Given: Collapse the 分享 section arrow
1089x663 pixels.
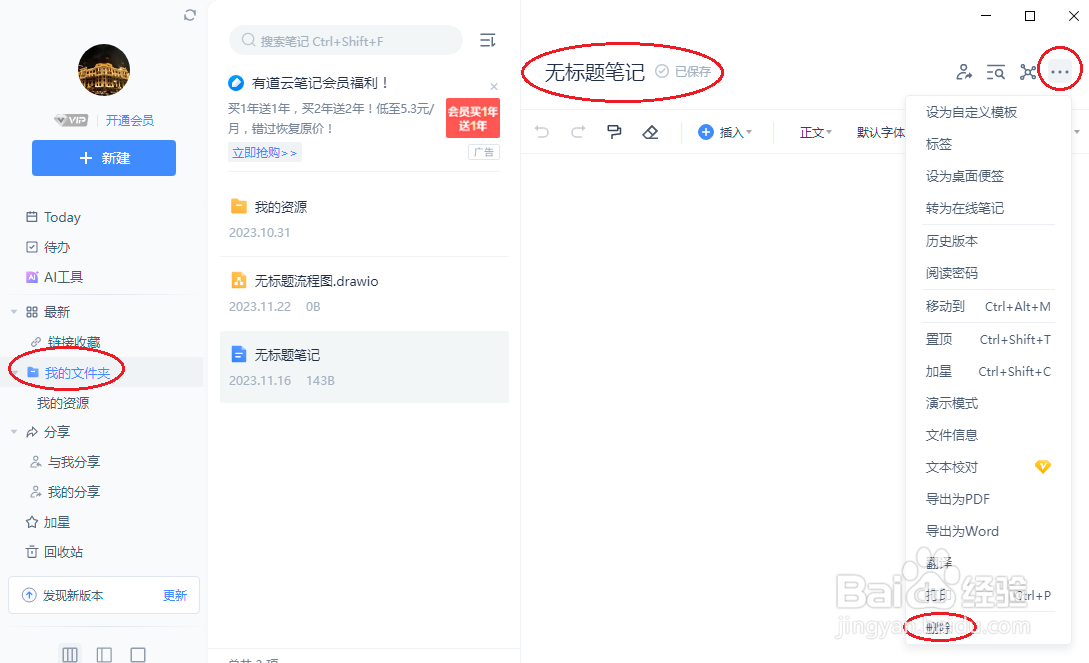Looking at the screenshot, I should point(14,432).
